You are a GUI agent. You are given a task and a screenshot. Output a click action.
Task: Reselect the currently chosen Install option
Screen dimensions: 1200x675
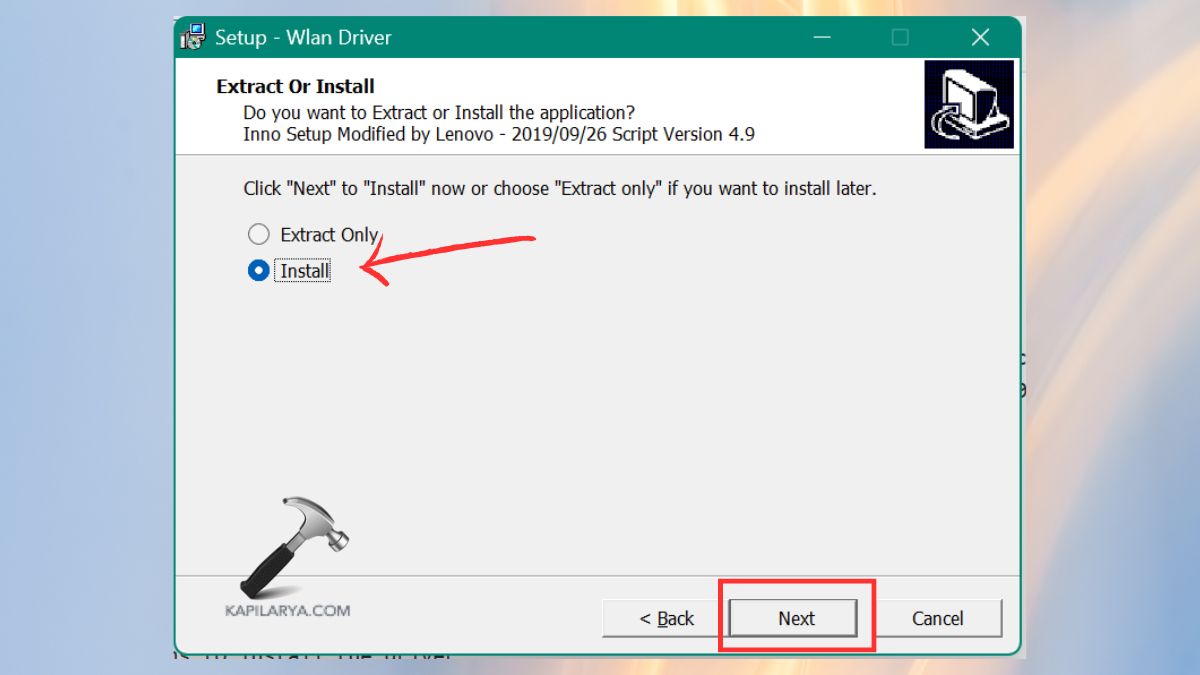pyautogui.click(x=258, y=270)
